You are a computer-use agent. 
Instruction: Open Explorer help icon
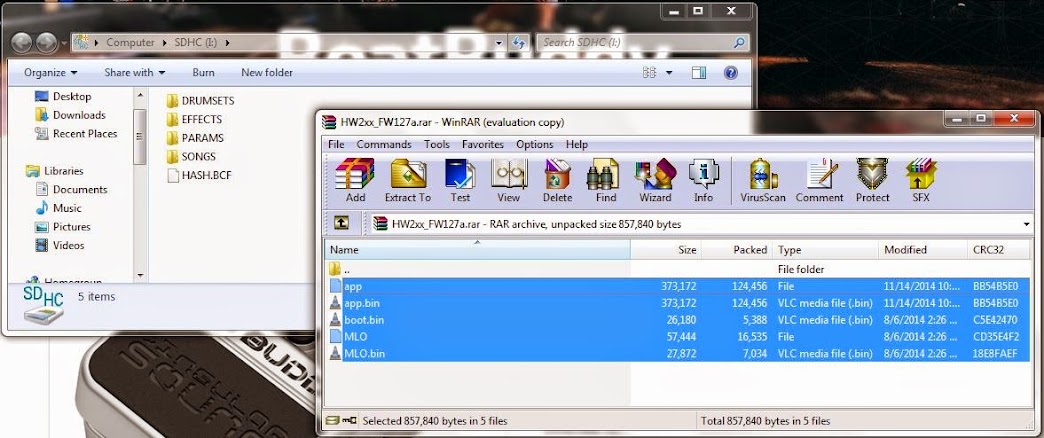pos(730,73)
